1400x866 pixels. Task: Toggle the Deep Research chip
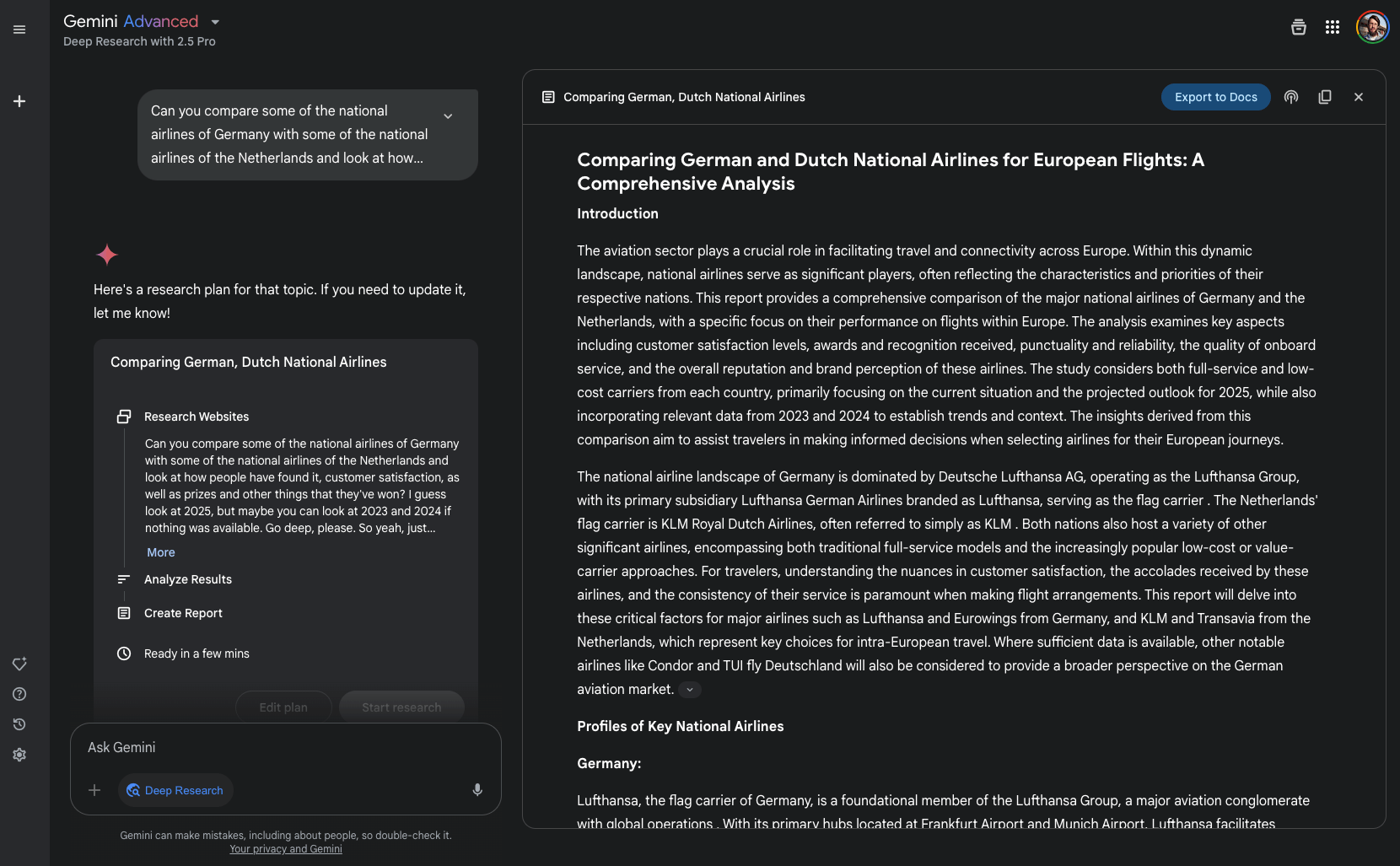click(x=175, y=790)
